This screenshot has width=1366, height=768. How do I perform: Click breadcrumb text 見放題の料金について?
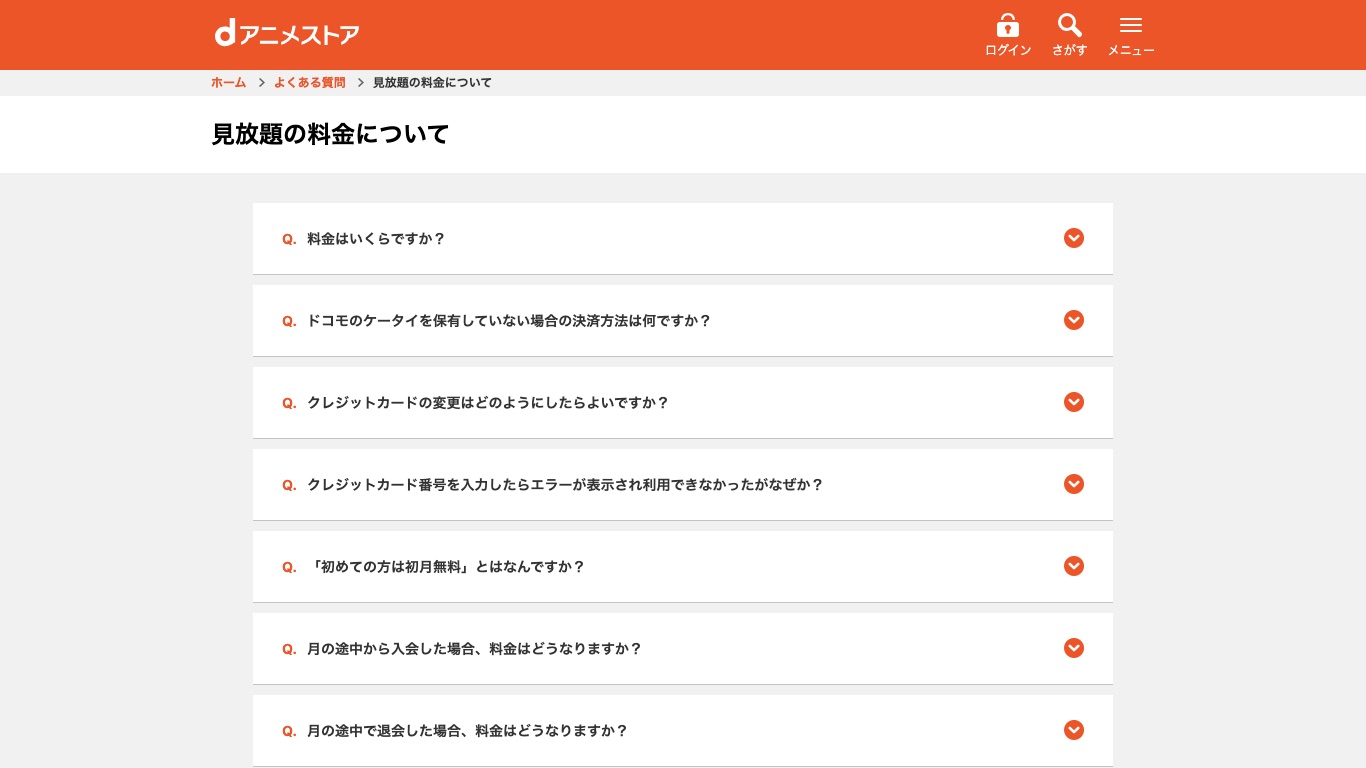(432, 83)
